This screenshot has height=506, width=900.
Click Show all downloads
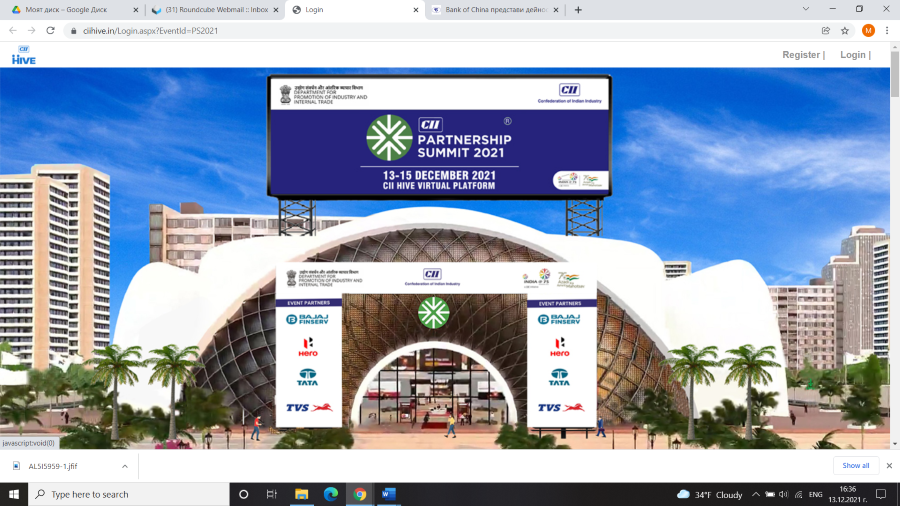[x=855, y=466]
